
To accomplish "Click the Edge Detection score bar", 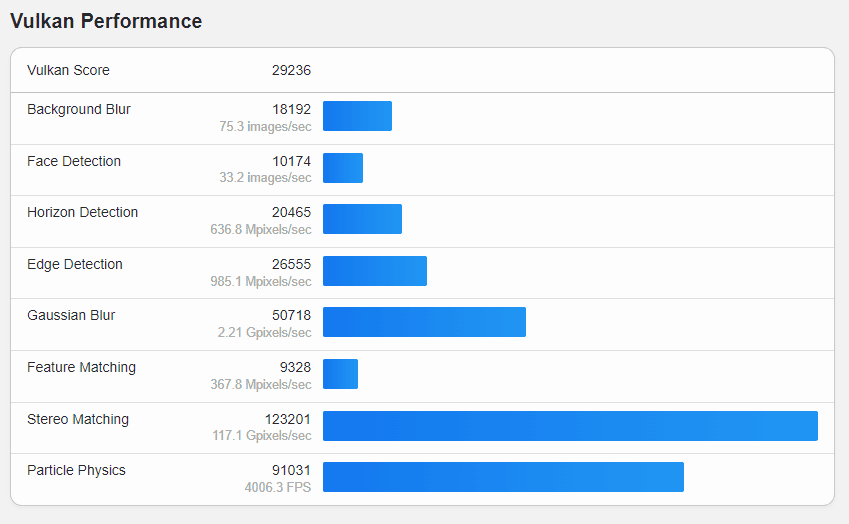I will [x=375, y=271].
